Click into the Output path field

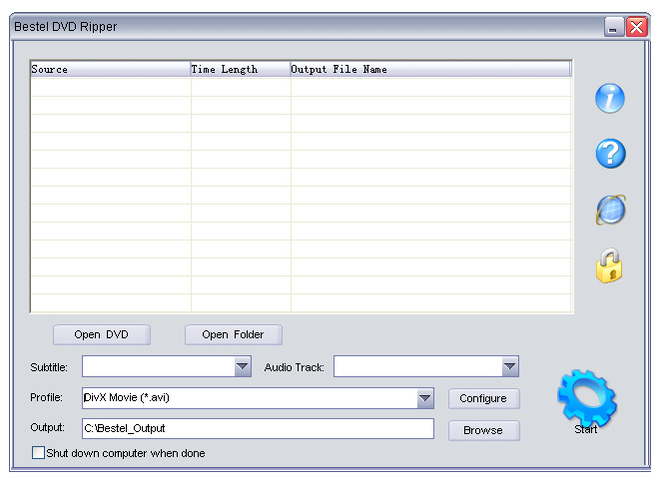click(258, 428)
